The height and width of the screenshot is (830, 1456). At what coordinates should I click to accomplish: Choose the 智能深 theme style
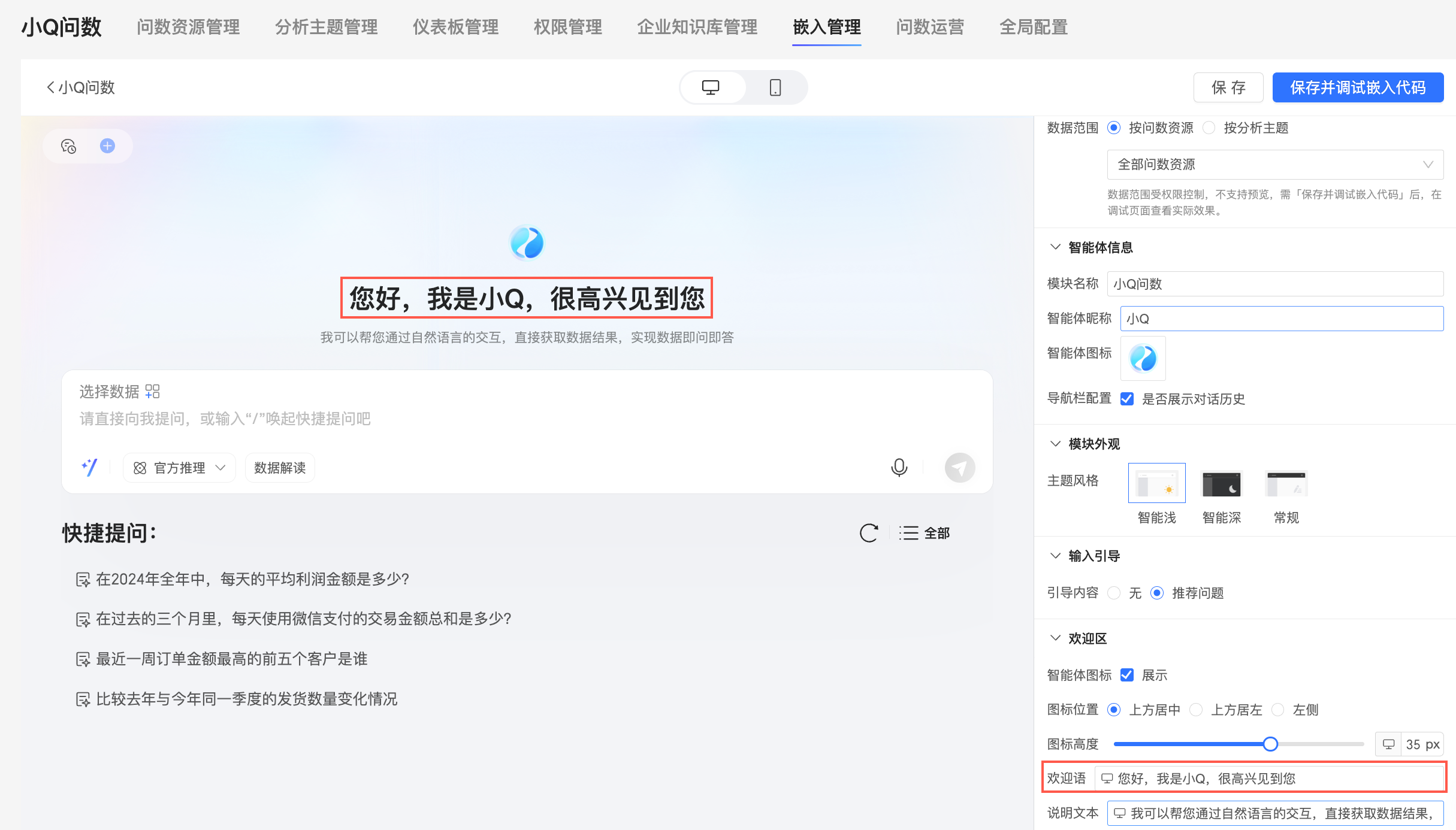(x=1222, y=483)
